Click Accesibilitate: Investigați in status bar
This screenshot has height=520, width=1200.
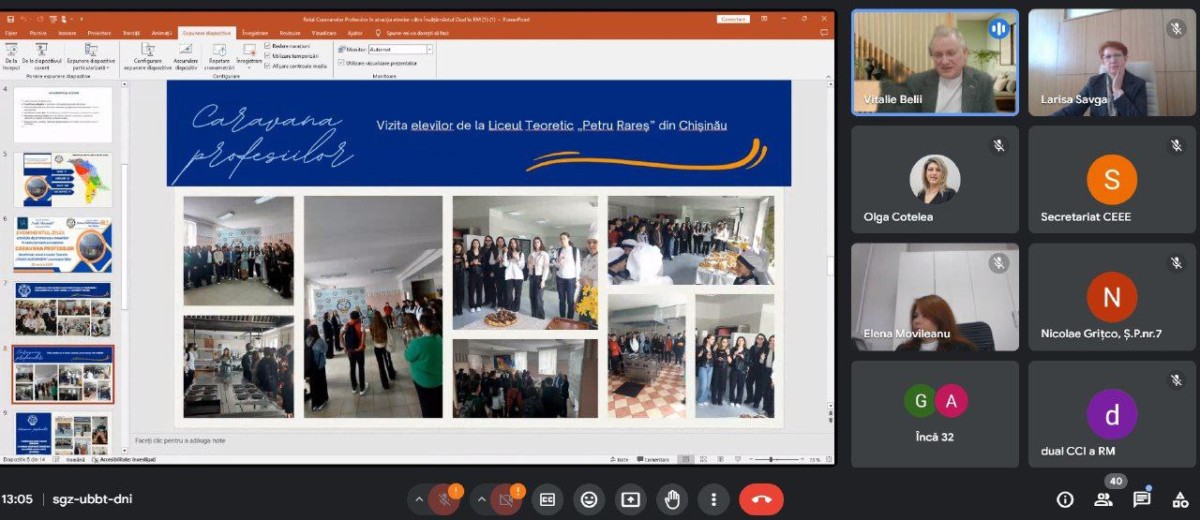pyautogui.click(x=125, y=459)
